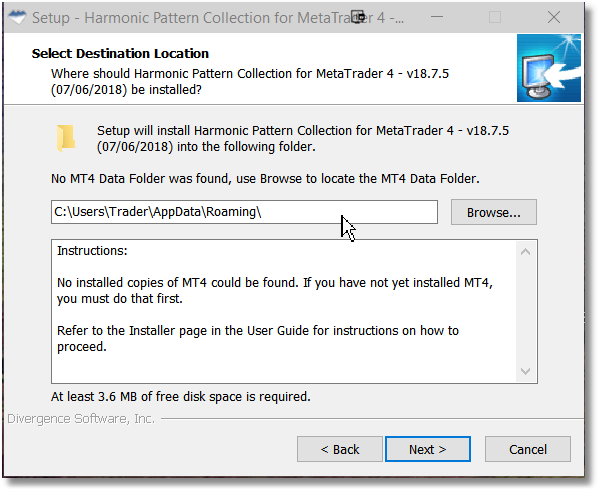599x492 pixels.
Task: Click the yellow folder icon
Action: pos(66,138)
